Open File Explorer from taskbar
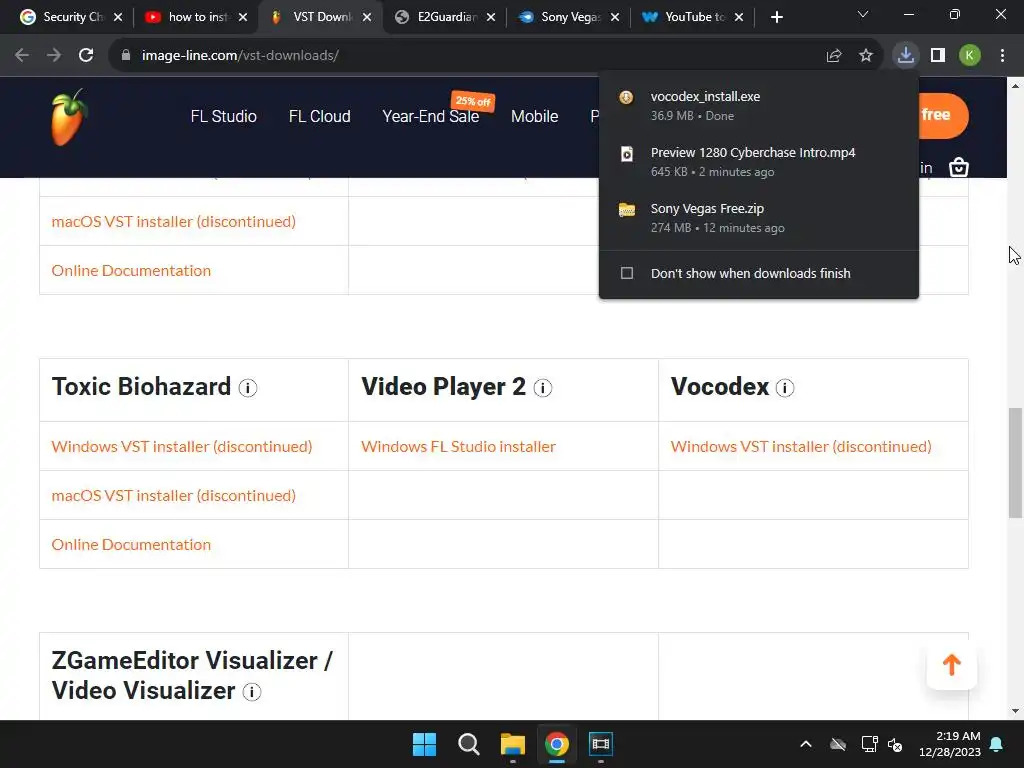This screenshot has width=1024, height=768. click(513, 744)
